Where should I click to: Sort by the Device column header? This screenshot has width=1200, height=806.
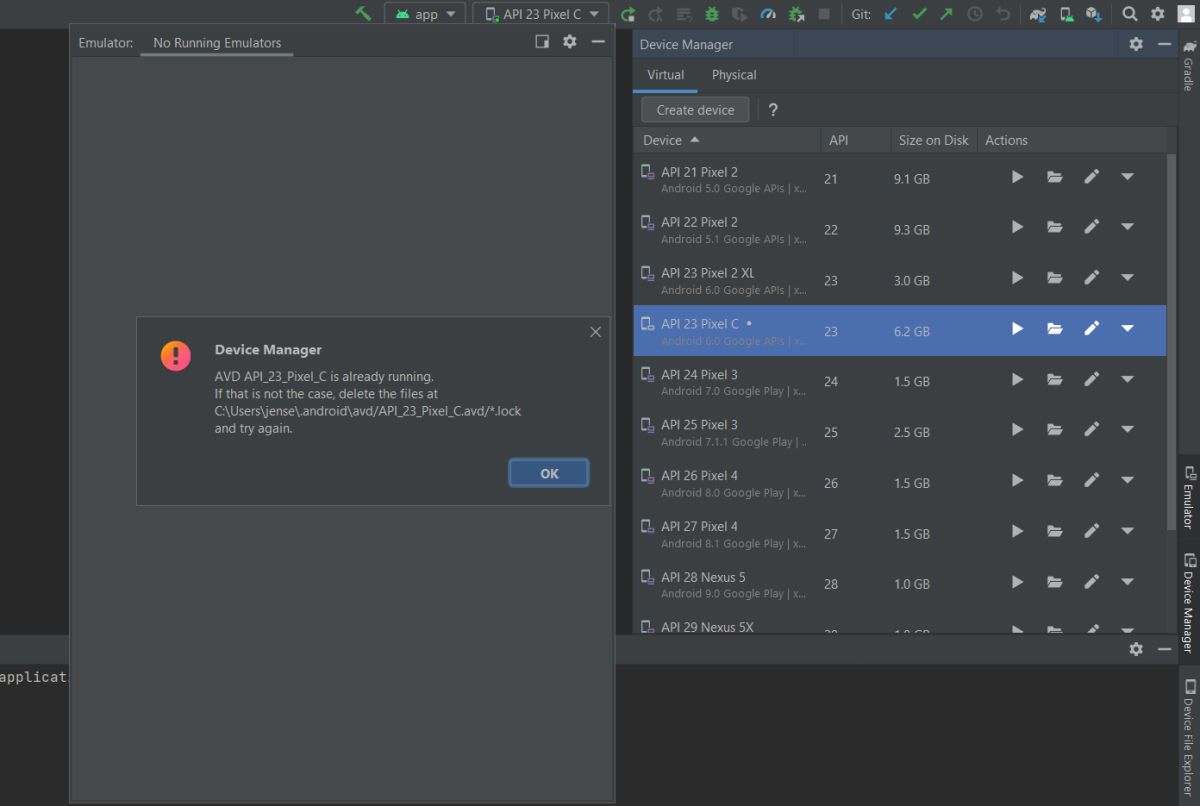[727, 140]
